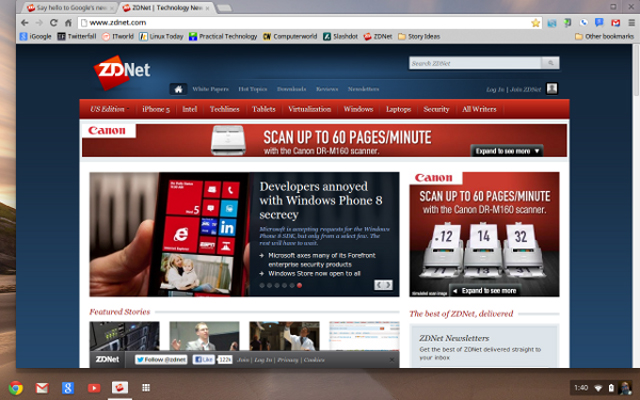Click the blue chat bubble extension icon
This screenshot has width=640, height=400.
click(x=599, y=22)
